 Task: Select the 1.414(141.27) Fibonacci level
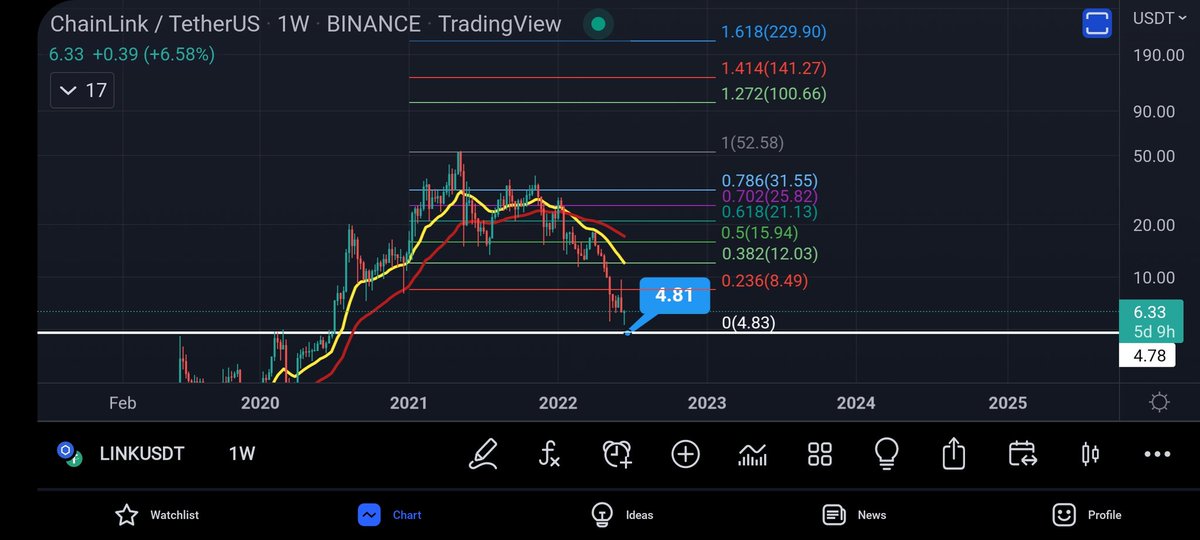point(774,68)
